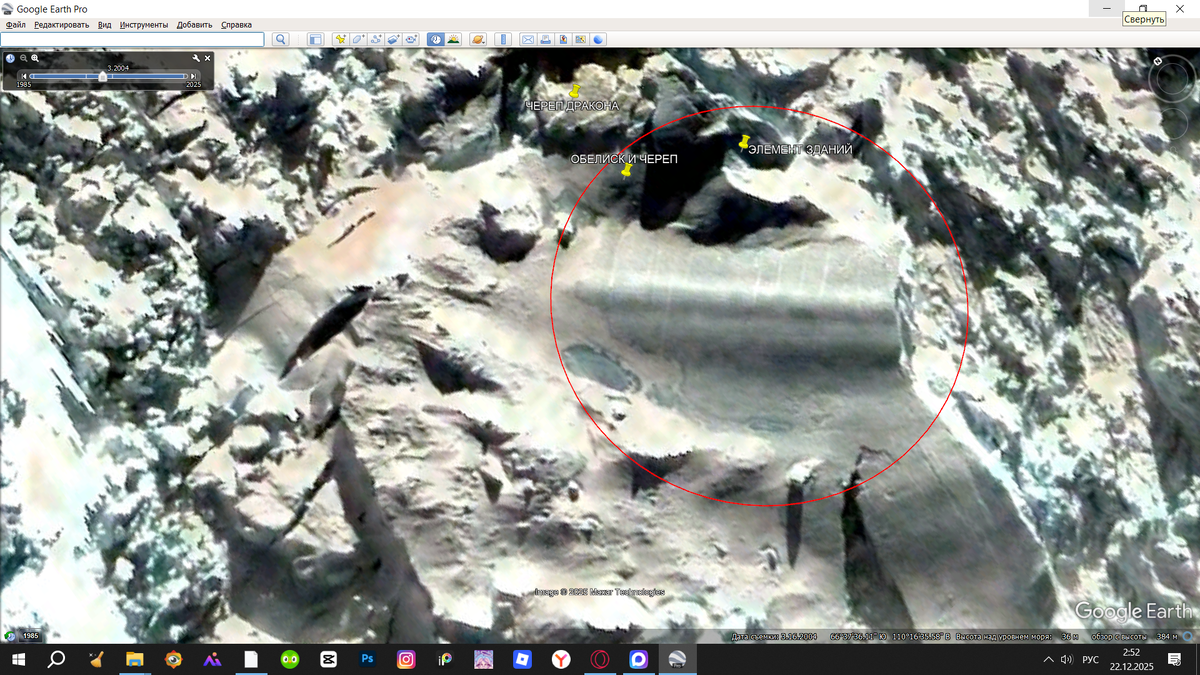
Task: Open the clock showing 2:52
Action: coord(1131,659)
